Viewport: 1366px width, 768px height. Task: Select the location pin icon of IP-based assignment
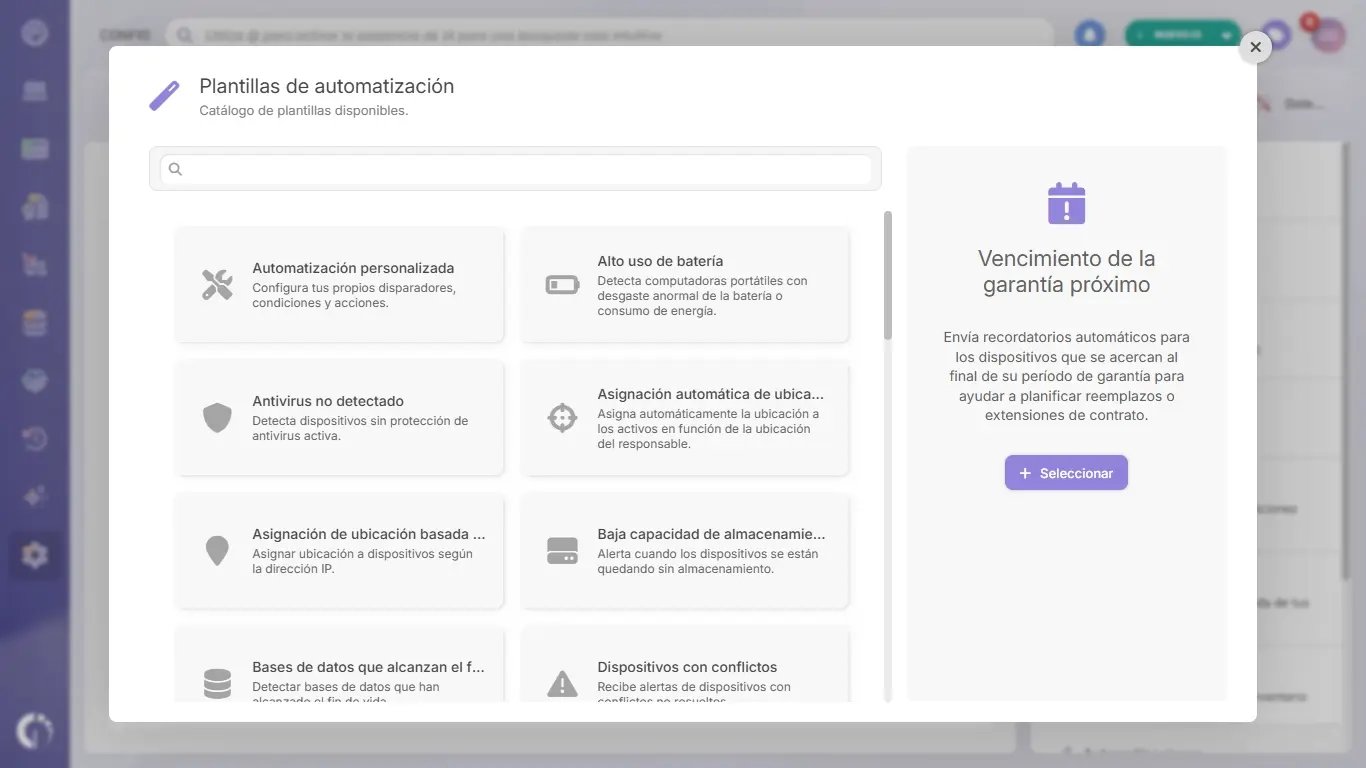(x=217, y=551)
